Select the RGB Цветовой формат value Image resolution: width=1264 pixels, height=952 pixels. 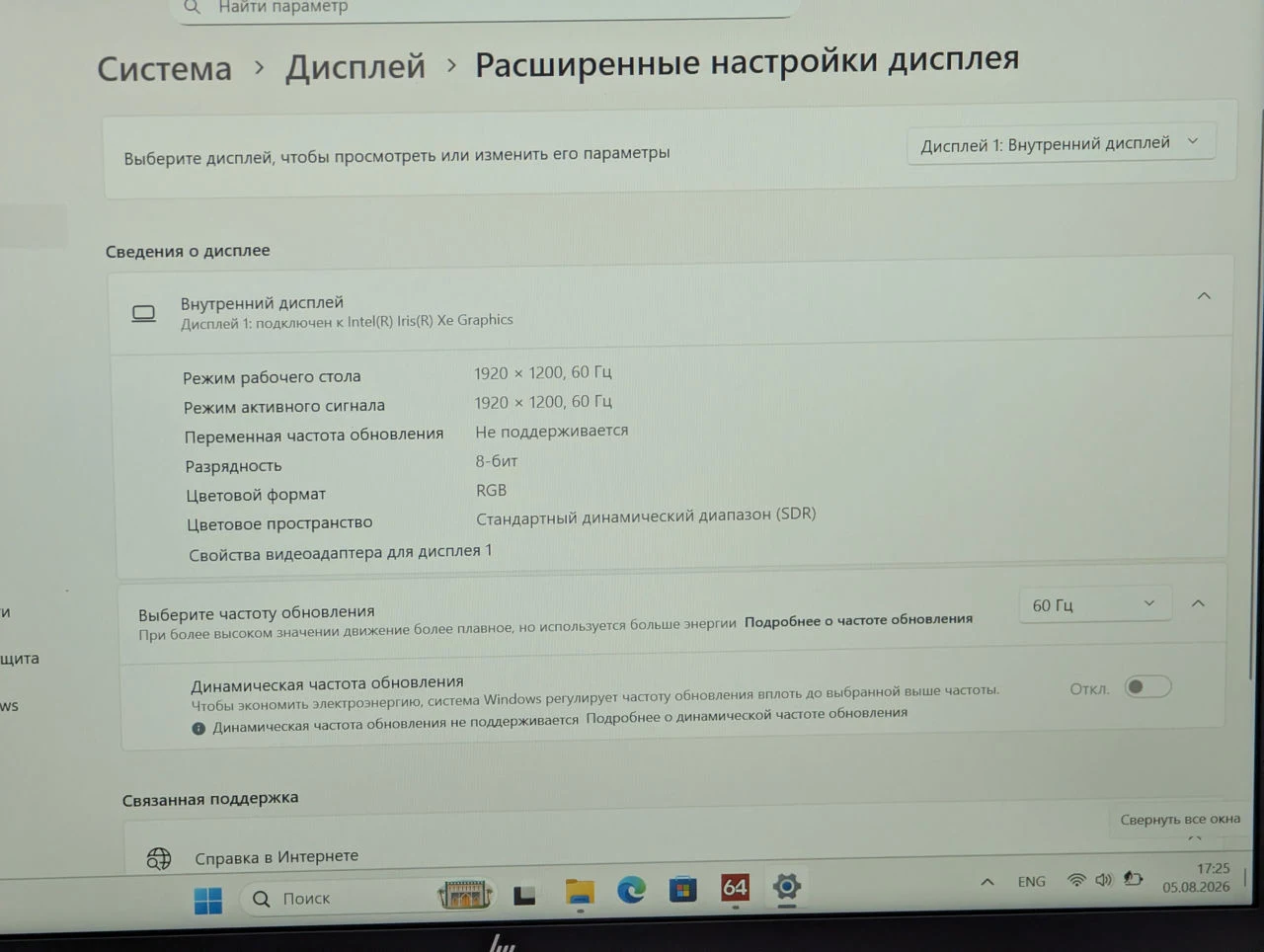[491, 490]
